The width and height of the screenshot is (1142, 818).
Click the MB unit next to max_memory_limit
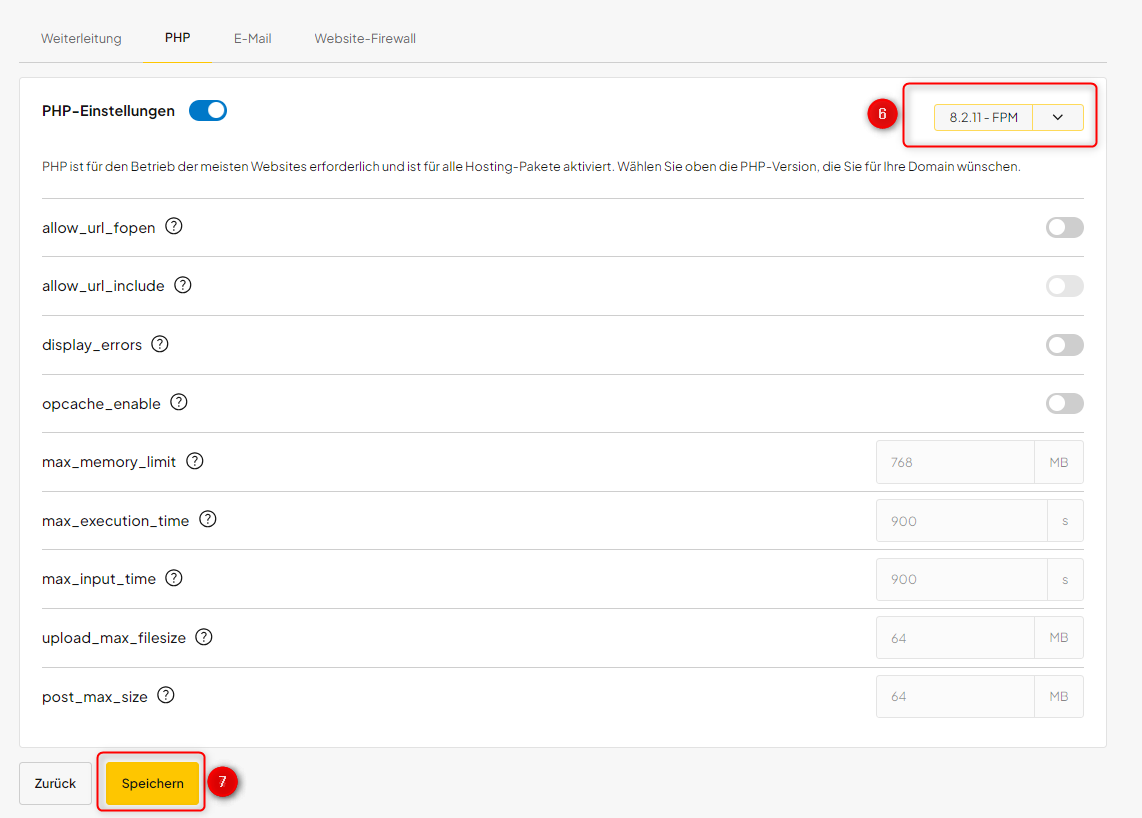coord(1058,462)
